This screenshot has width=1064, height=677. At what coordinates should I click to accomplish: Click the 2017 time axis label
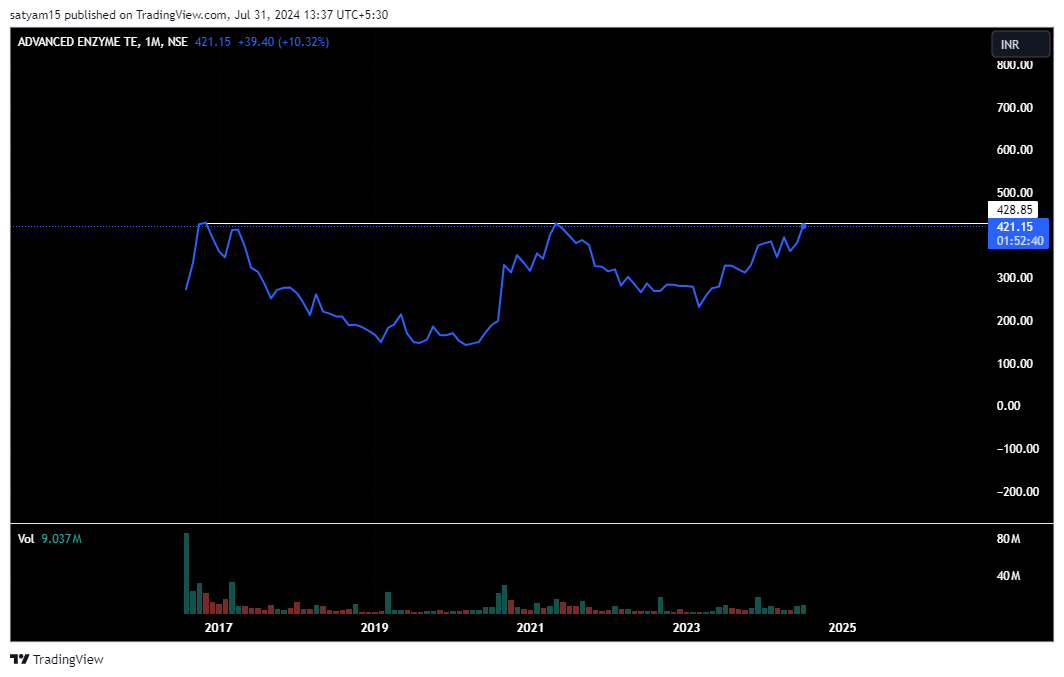pyautogui.click(x=218, y=627)
